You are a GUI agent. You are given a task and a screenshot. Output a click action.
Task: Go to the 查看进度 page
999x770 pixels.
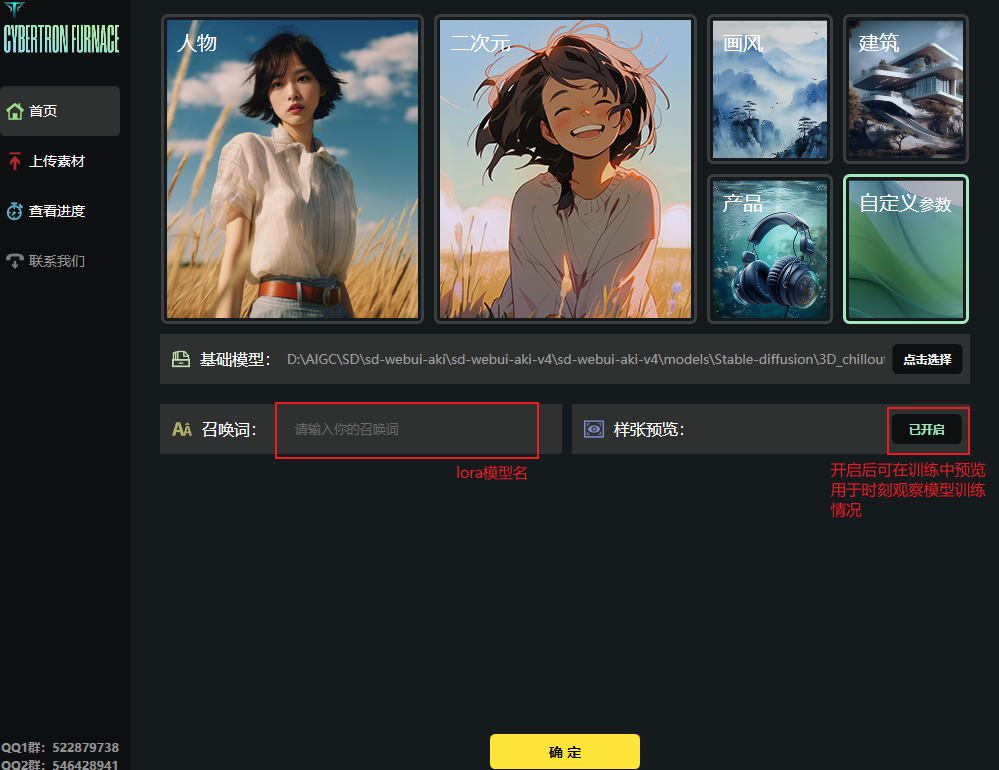pos(58,211)
